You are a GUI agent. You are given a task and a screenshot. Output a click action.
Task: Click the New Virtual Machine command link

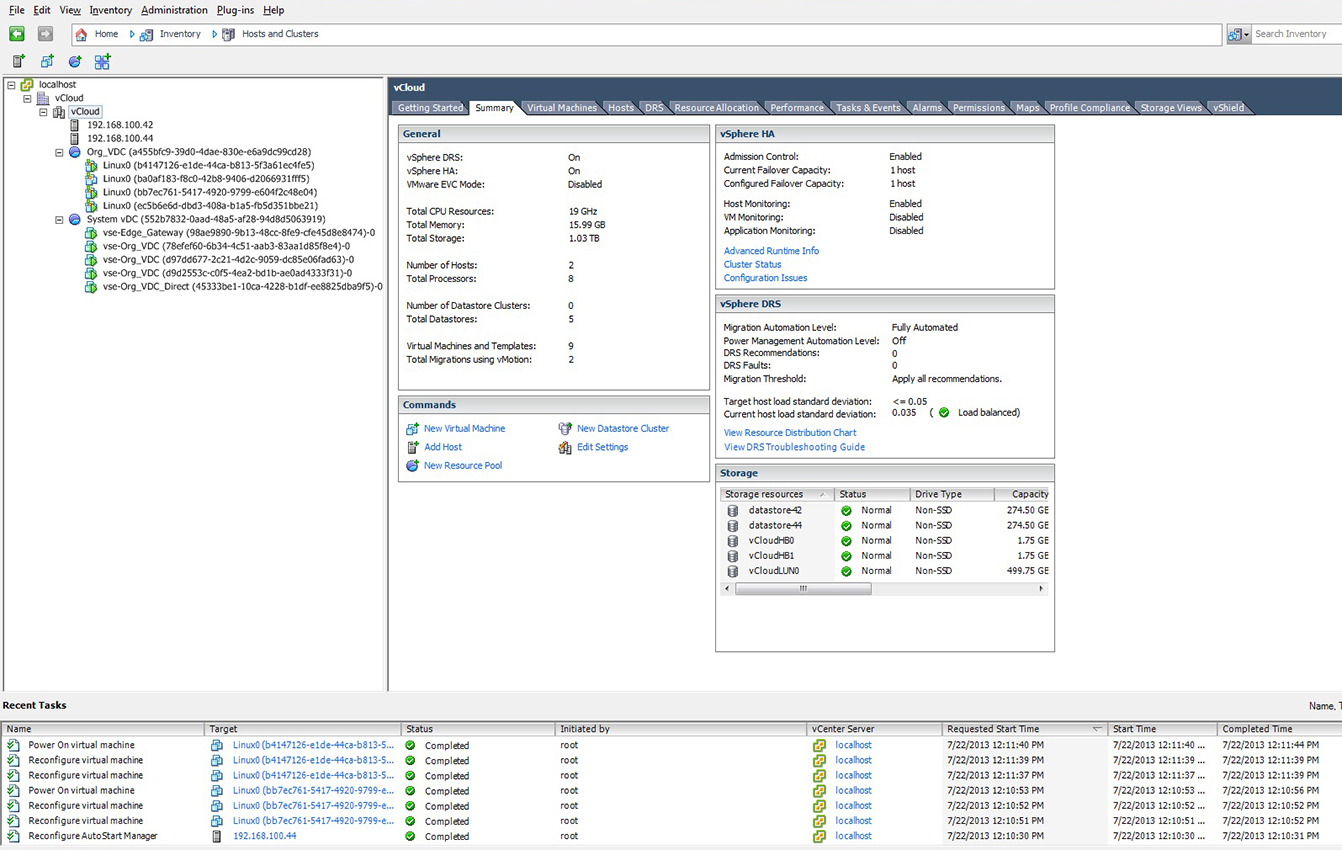[464, 428]
